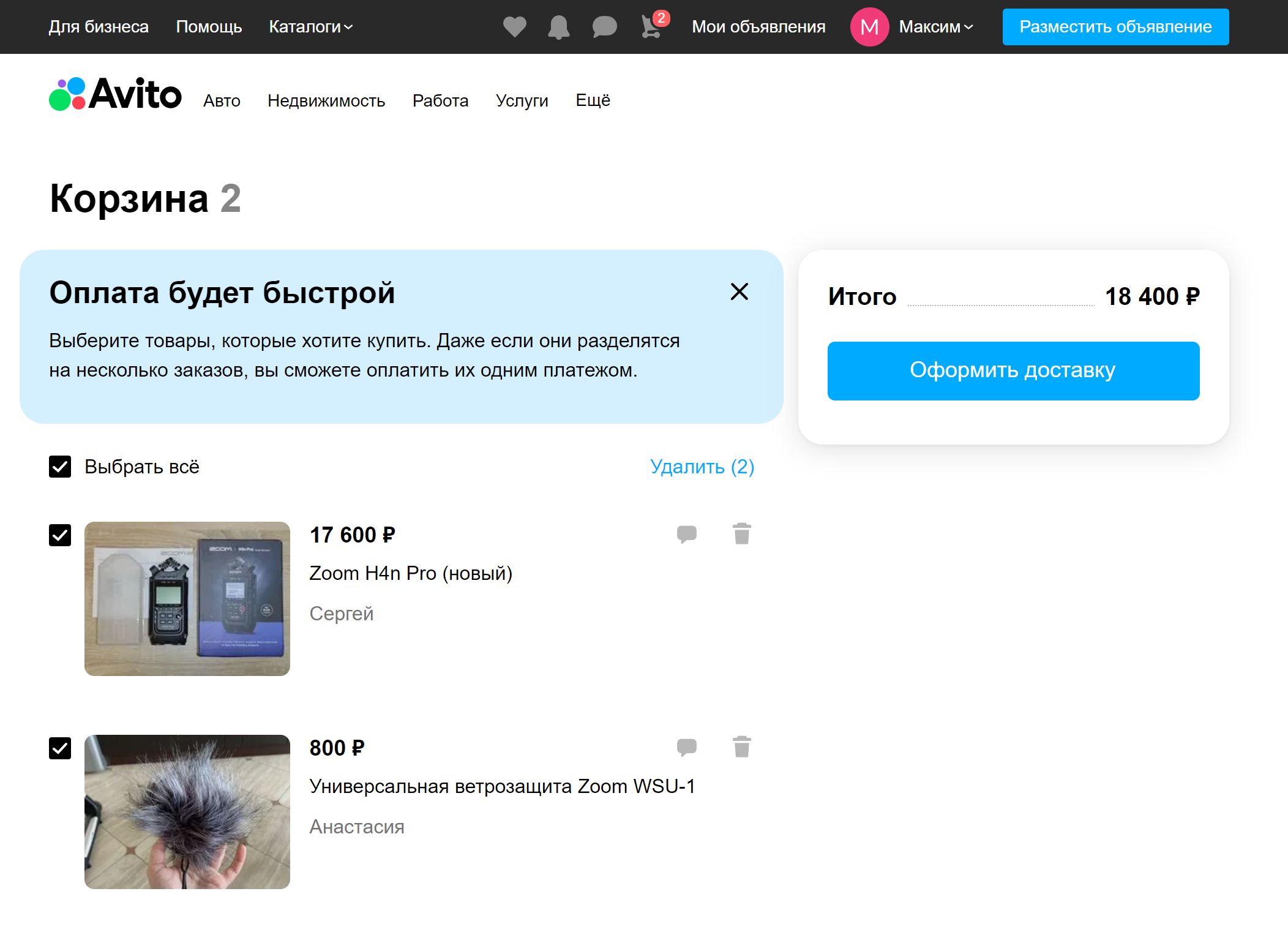Go to Мои объявления
Screen dimensions: 1288x943
coord(758,27)
